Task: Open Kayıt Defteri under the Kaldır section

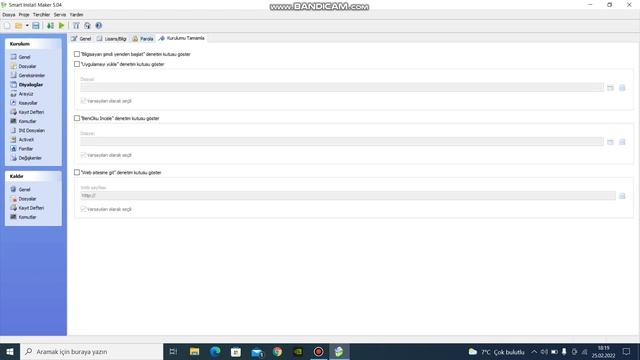Action: pos(31,208)
